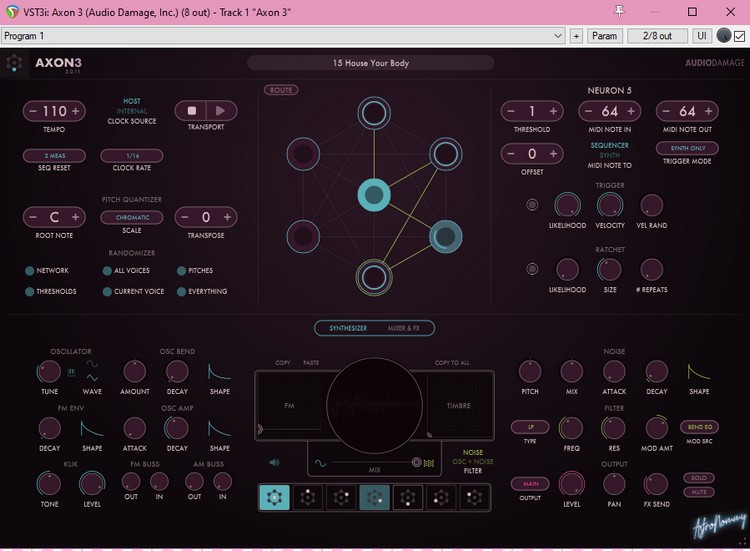Set clock source to INTERNAL
Image resolution: width=750 pixels, height=551 pixels.
[x=132, y=111]
